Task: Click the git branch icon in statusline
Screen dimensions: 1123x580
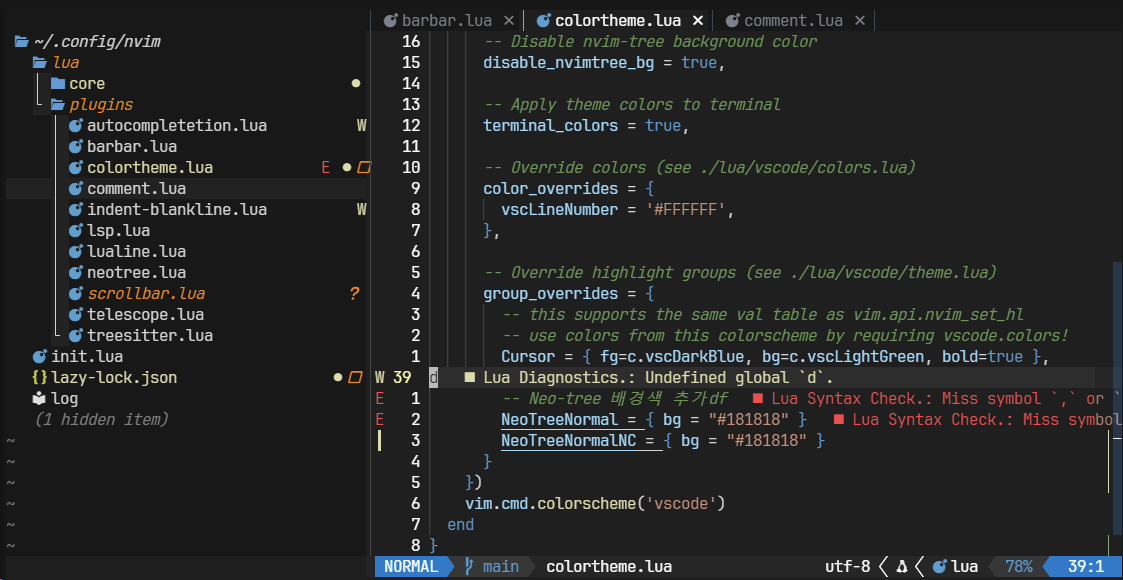Action: tap(469, 567)
